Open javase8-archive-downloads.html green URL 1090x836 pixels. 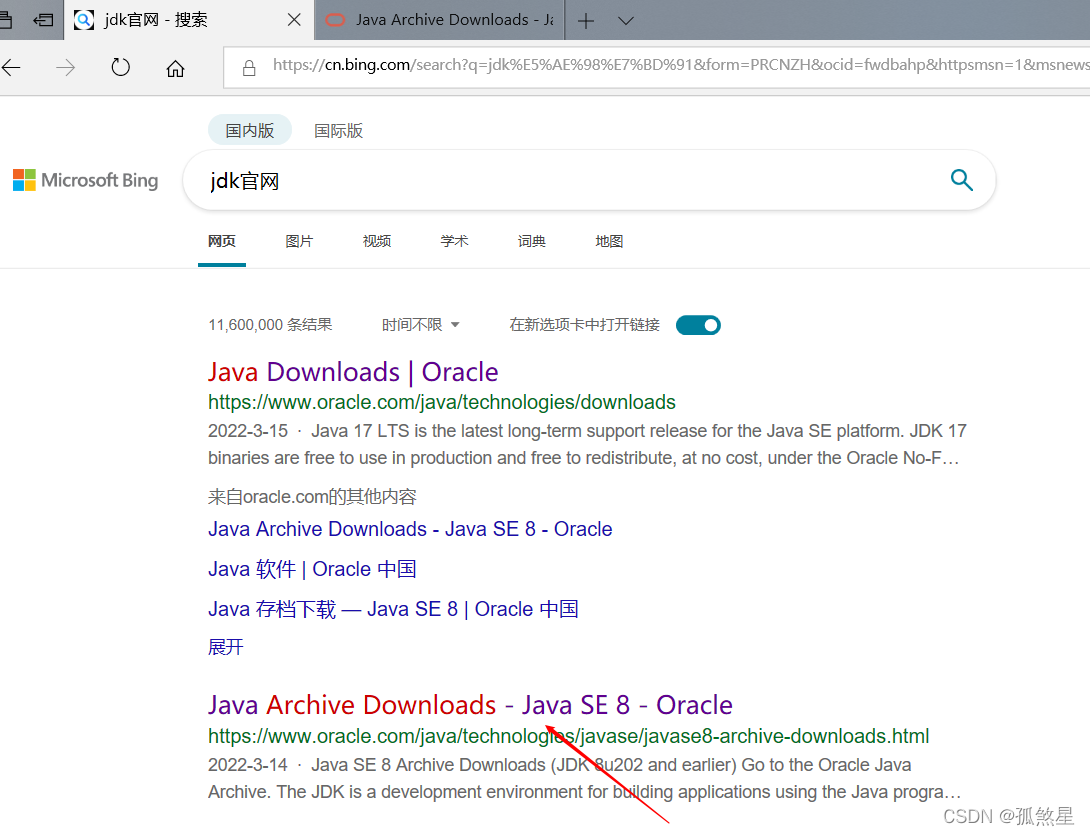pos(569,736)
